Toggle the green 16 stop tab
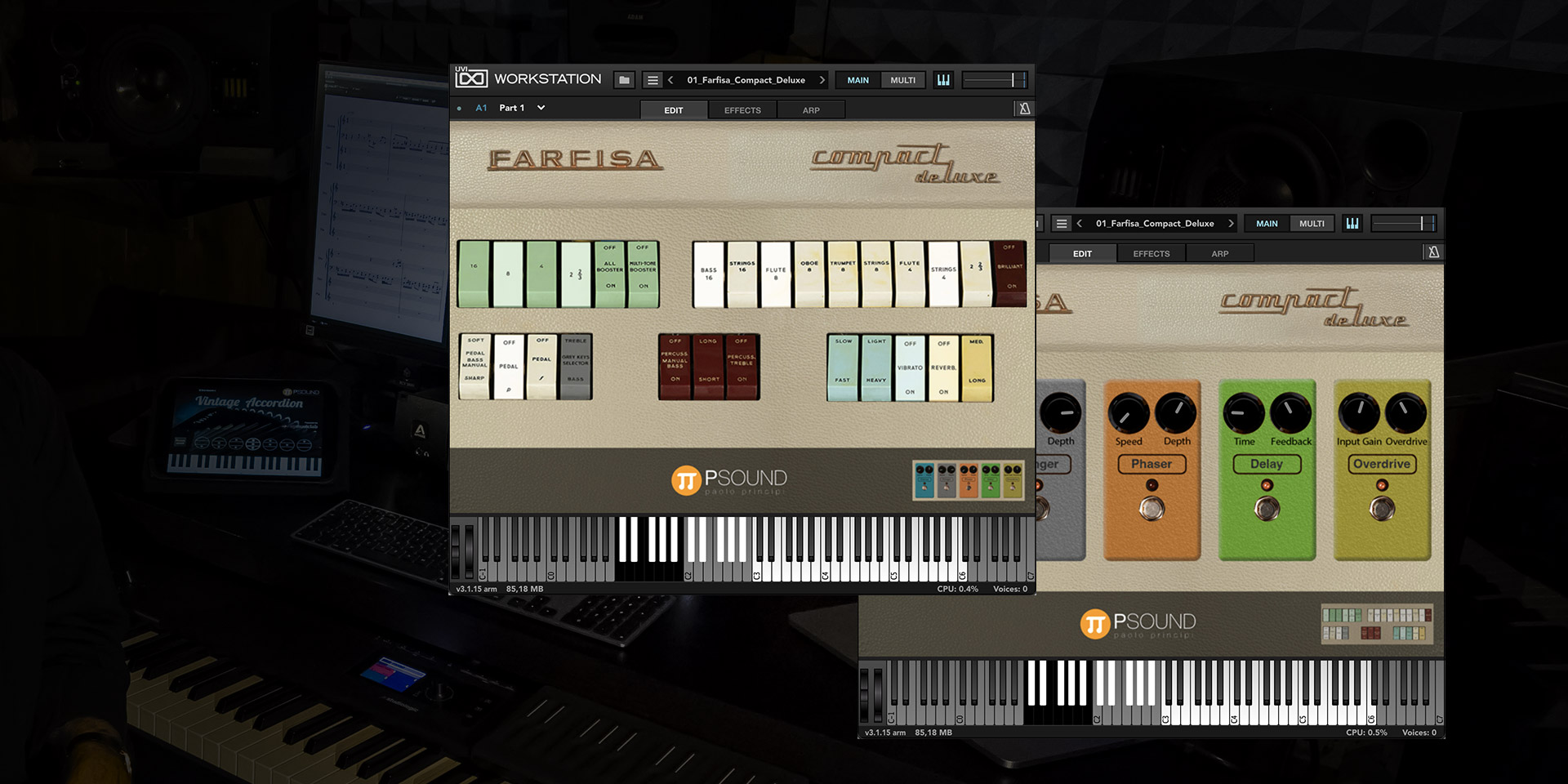The height and width of the screenshot is (784, 1568). point(474,274)
